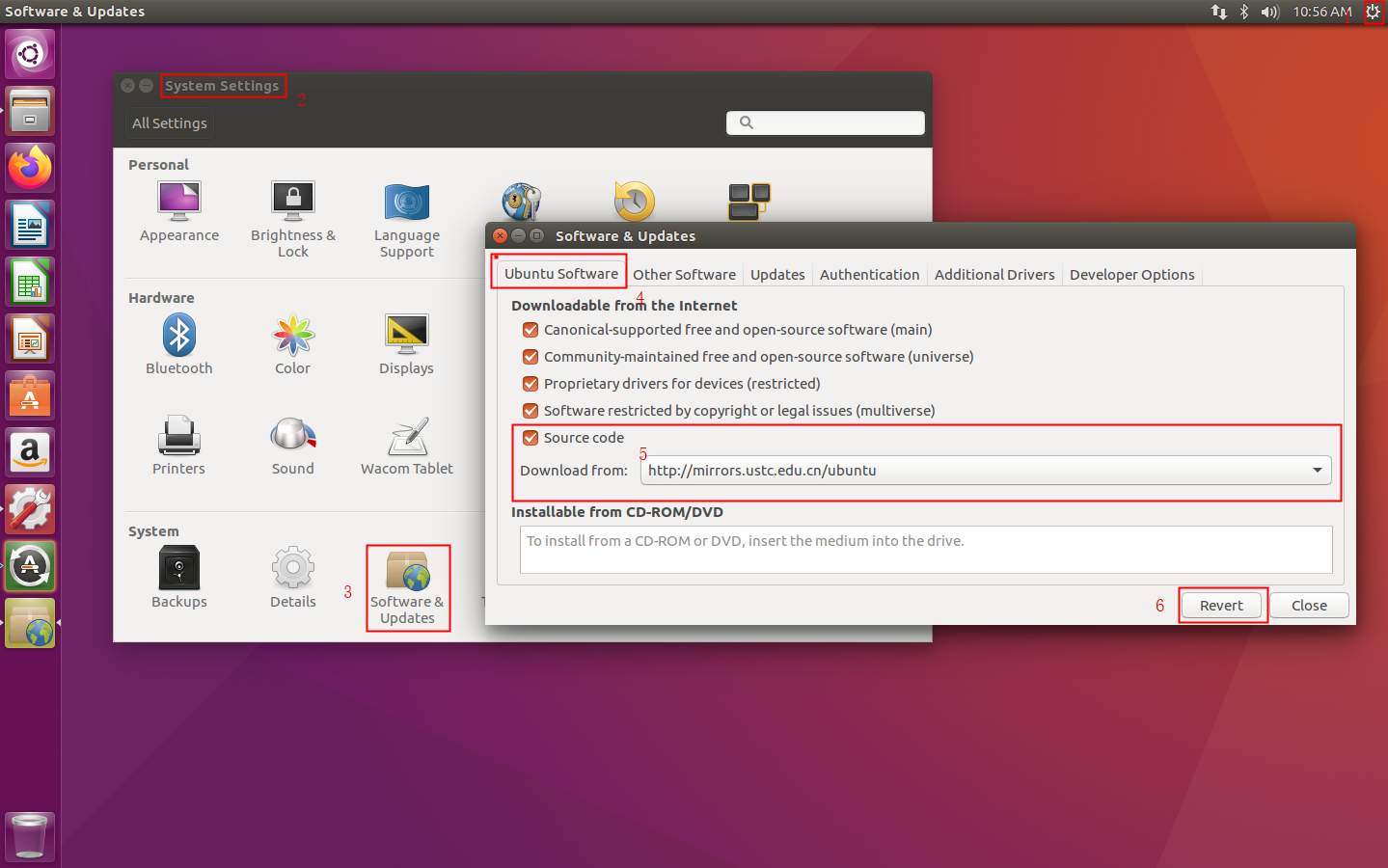This screenshot has height=868, width=1388.
Task: Open LibreOffice Writer from the launcher
Action: click(x=30, y=225)
